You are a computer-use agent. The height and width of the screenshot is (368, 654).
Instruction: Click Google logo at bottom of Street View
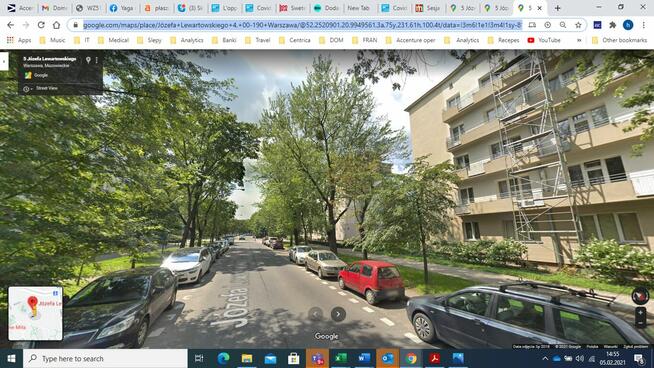(326, 336)
